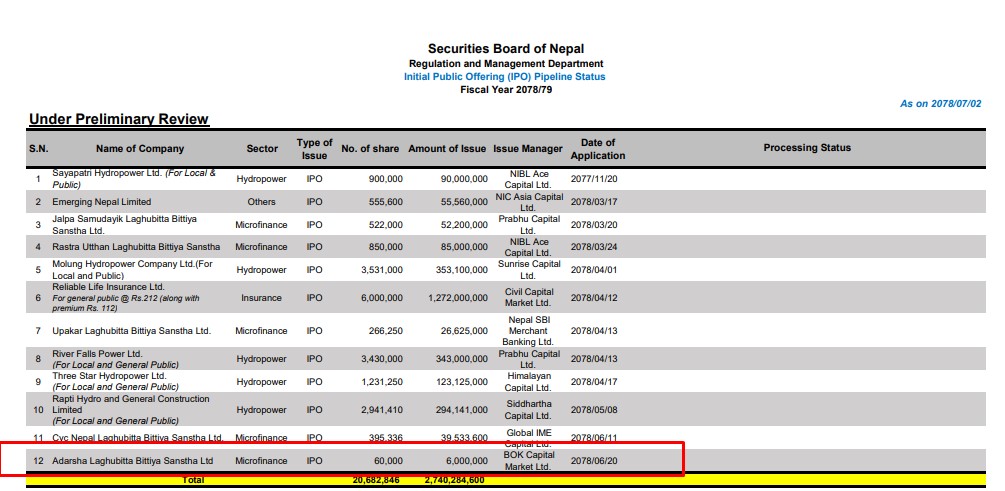Click the 'Securities Board of Nepal' title
Screen dimensions: 1005x491
505,49
